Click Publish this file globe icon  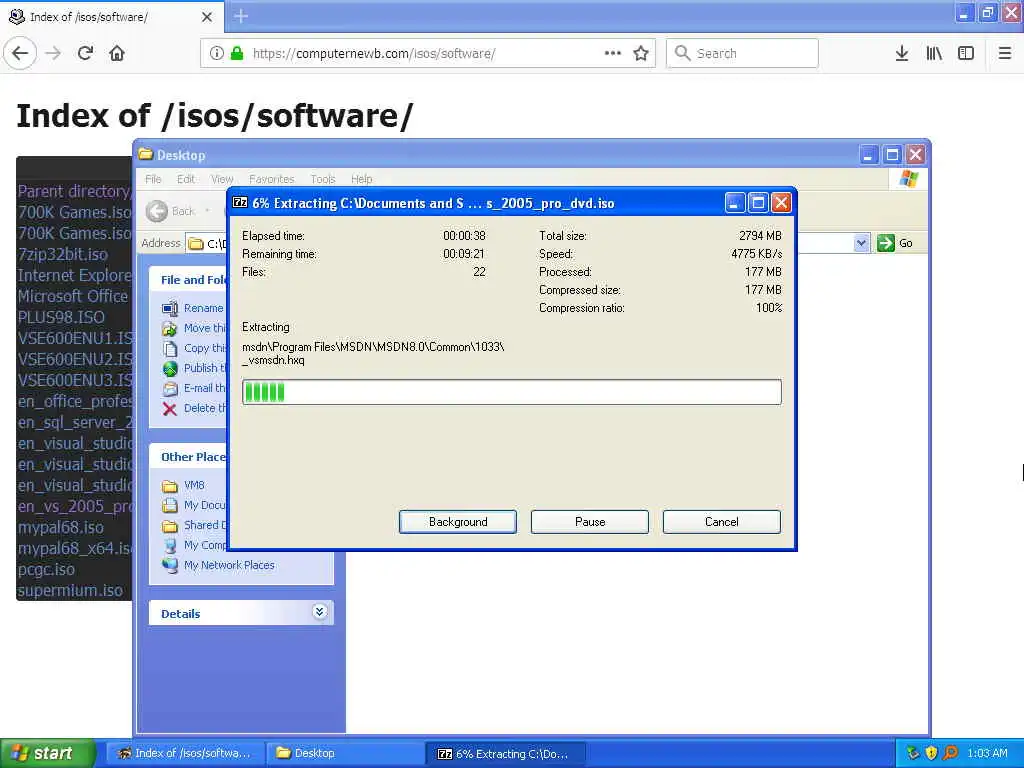[x=170, y=369]
